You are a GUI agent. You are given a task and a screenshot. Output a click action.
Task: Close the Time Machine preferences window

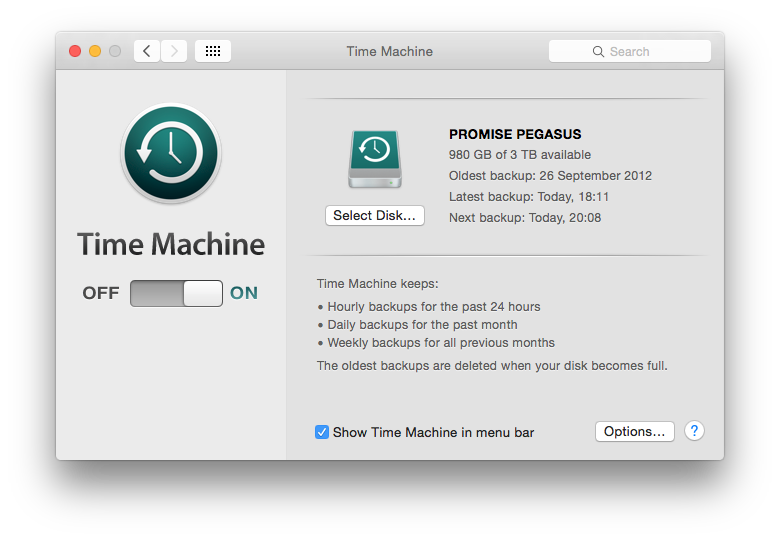pyautogui.click(x=75, y=51)
